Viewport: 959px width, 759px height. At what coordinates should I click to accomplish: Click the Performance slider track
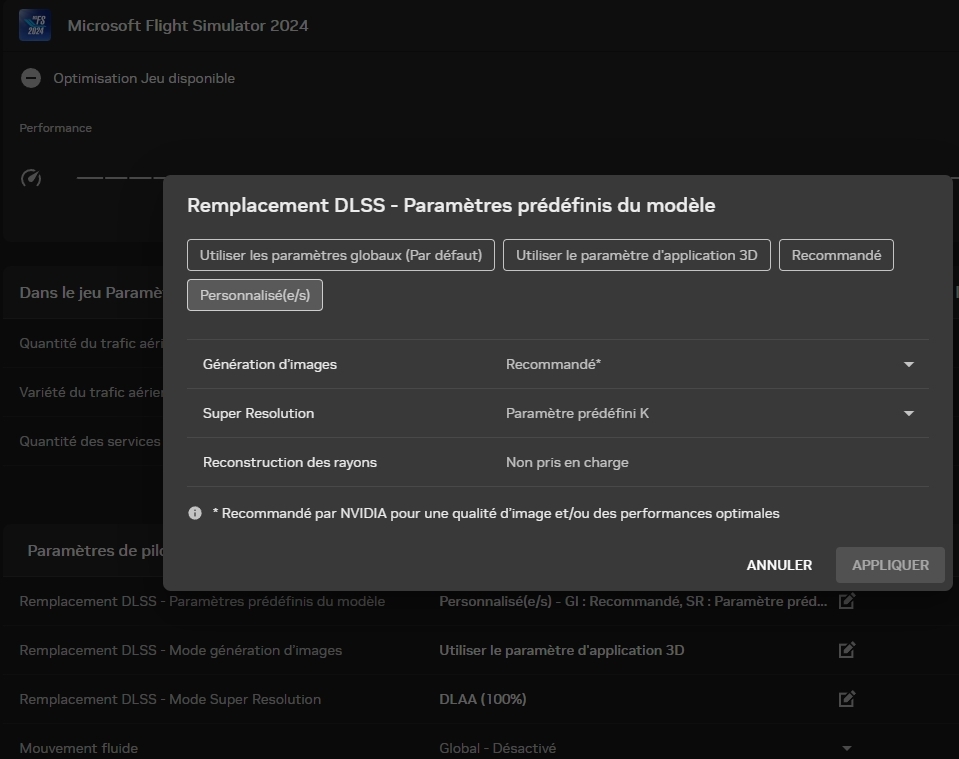tap(120, 178)
